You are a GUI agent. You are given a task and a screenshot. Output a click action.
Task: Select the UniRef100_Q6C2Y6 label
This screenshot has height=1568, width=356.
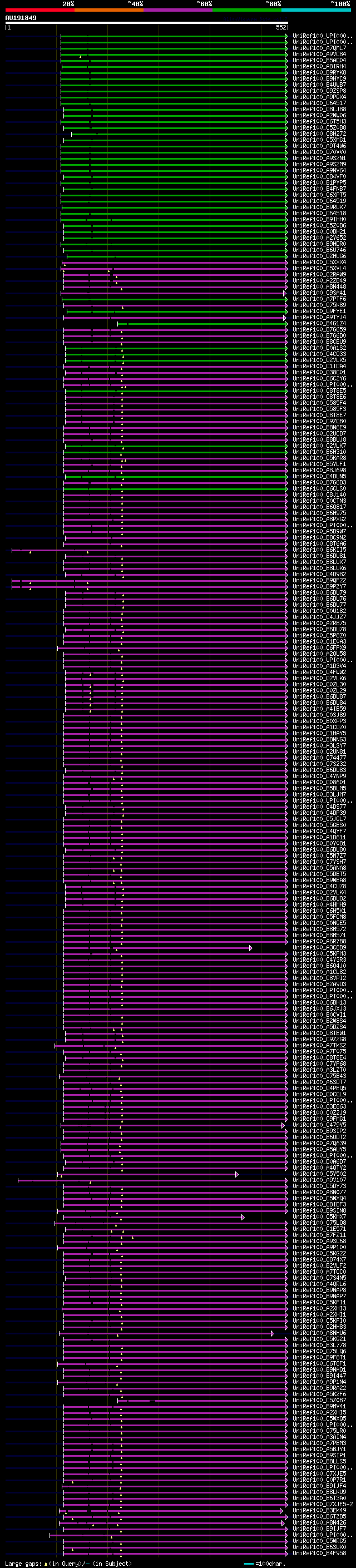tap(319, 379)
